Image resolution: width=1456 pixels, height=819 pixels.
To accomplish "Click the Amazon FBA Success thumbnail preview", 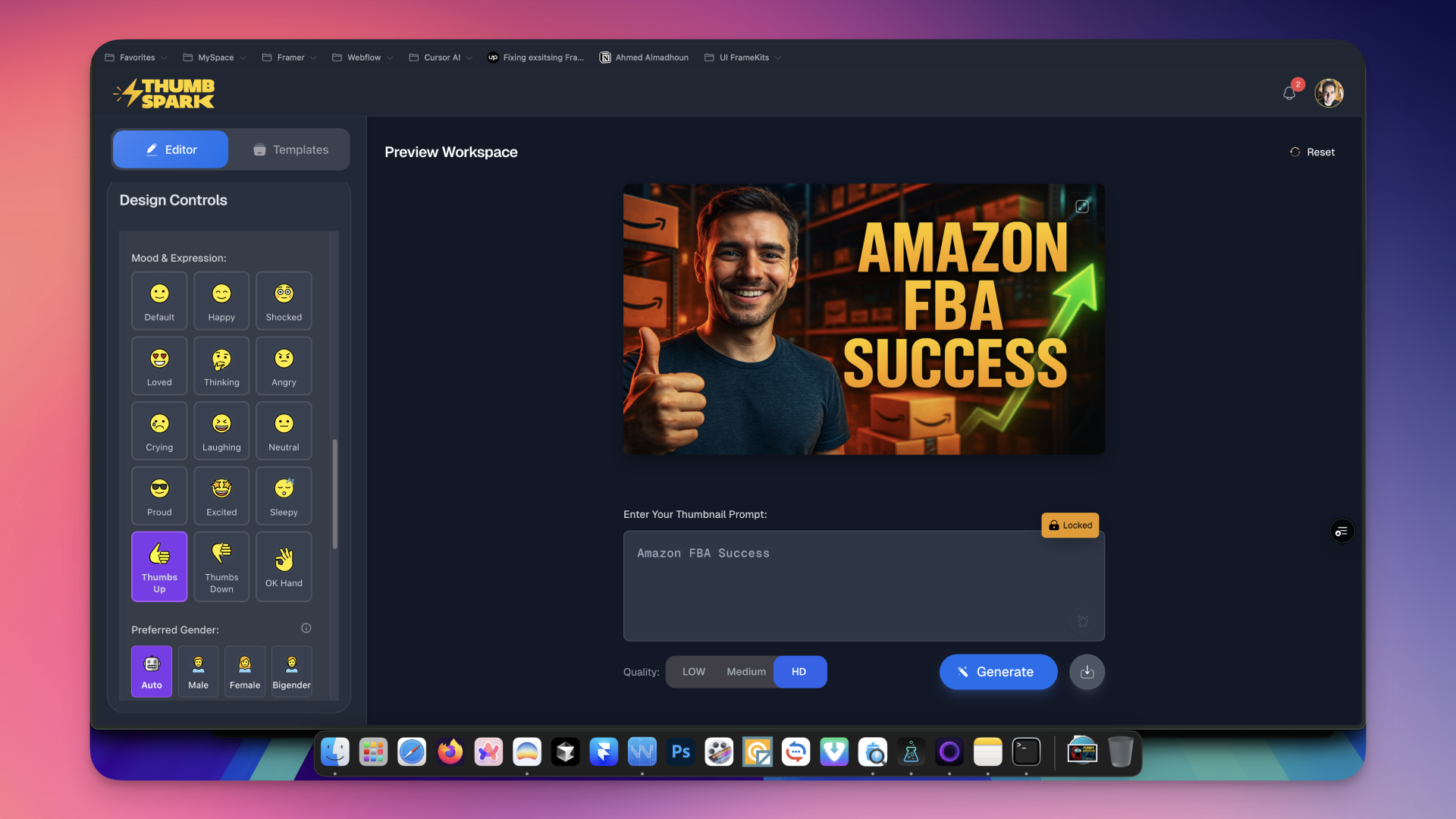I will [864, 318].
